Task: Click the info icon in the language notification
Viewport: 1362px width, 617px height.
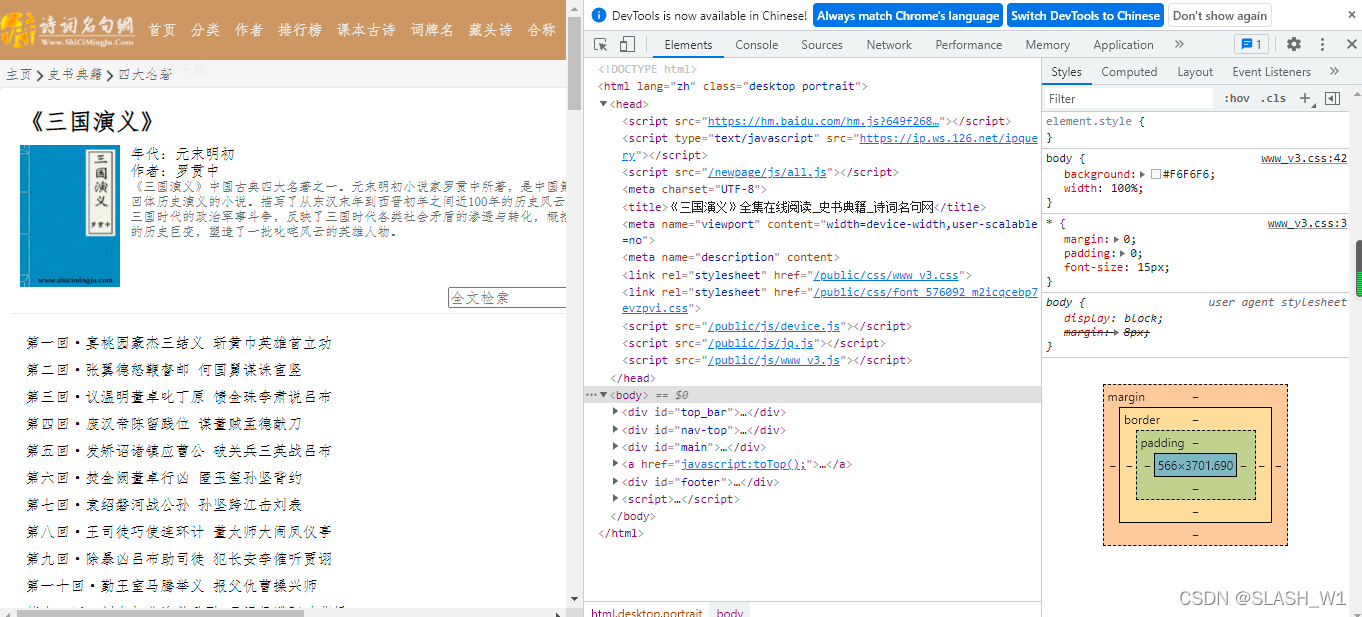Action: point(598,15)
